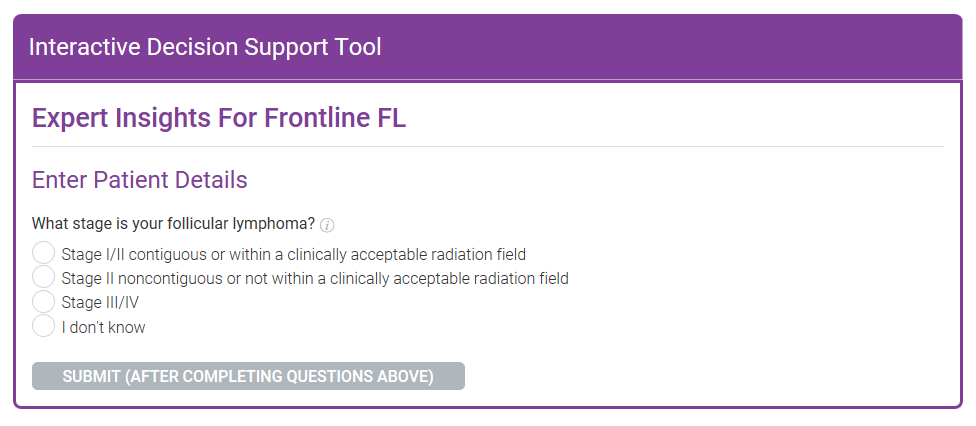Choose the Stage II noncontiguous radio button
The width and height of the screenshot is (976, 426).
click(44, 277)
